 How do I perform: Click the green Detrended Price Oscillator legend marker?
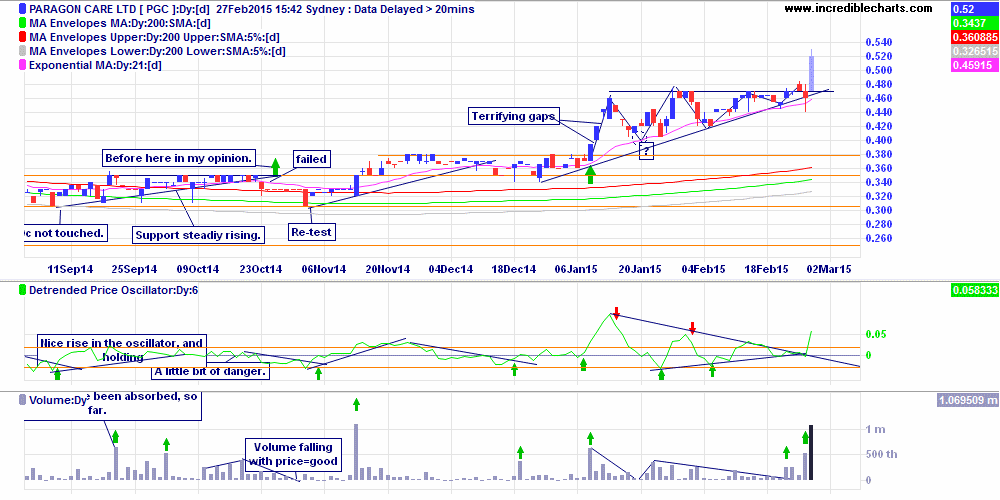click(23, 291)
